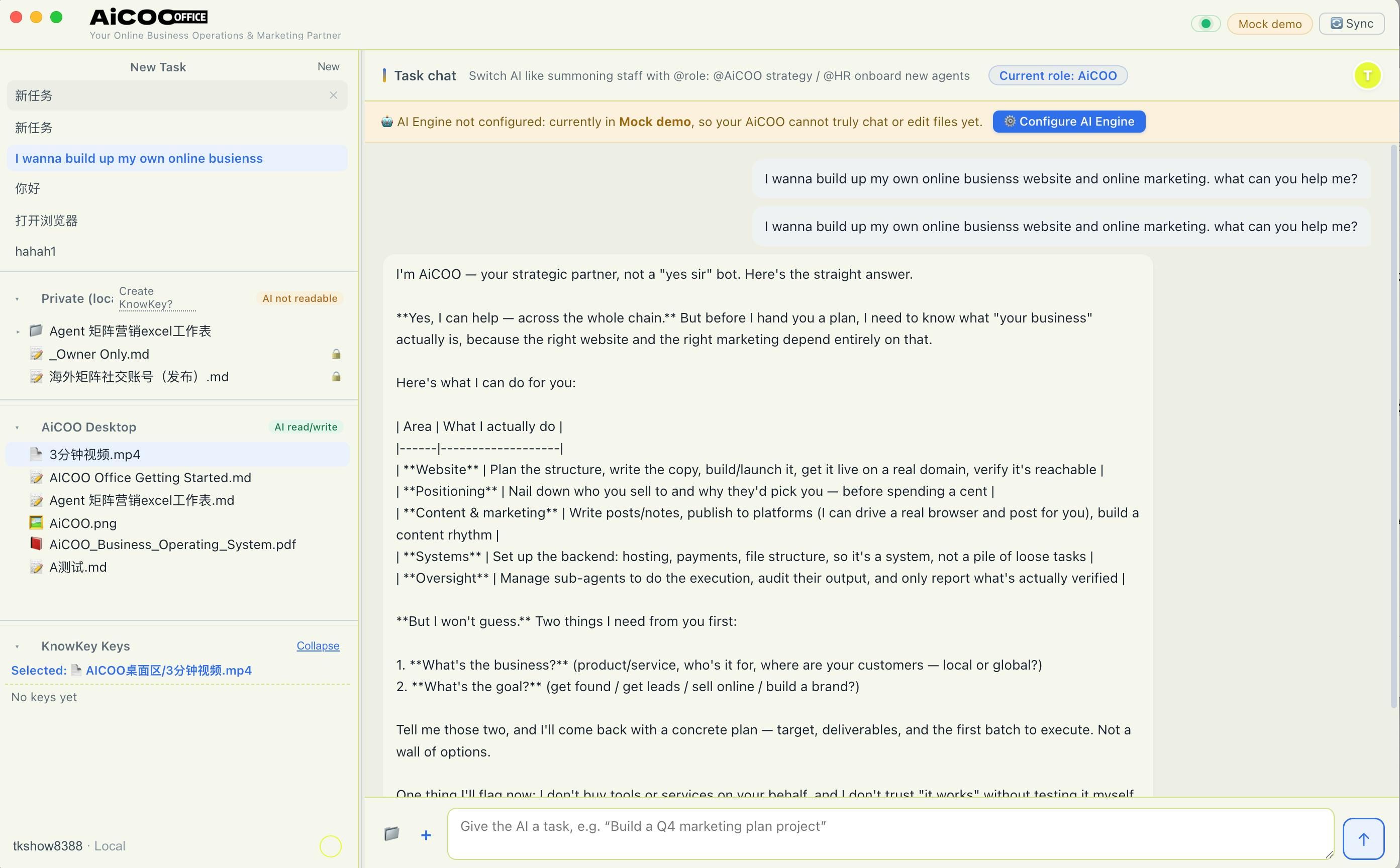Click the Collapse link in KnowKey Keys
Image resolution: width=1400 pixels, height=868 pixels.
point(318,645)
